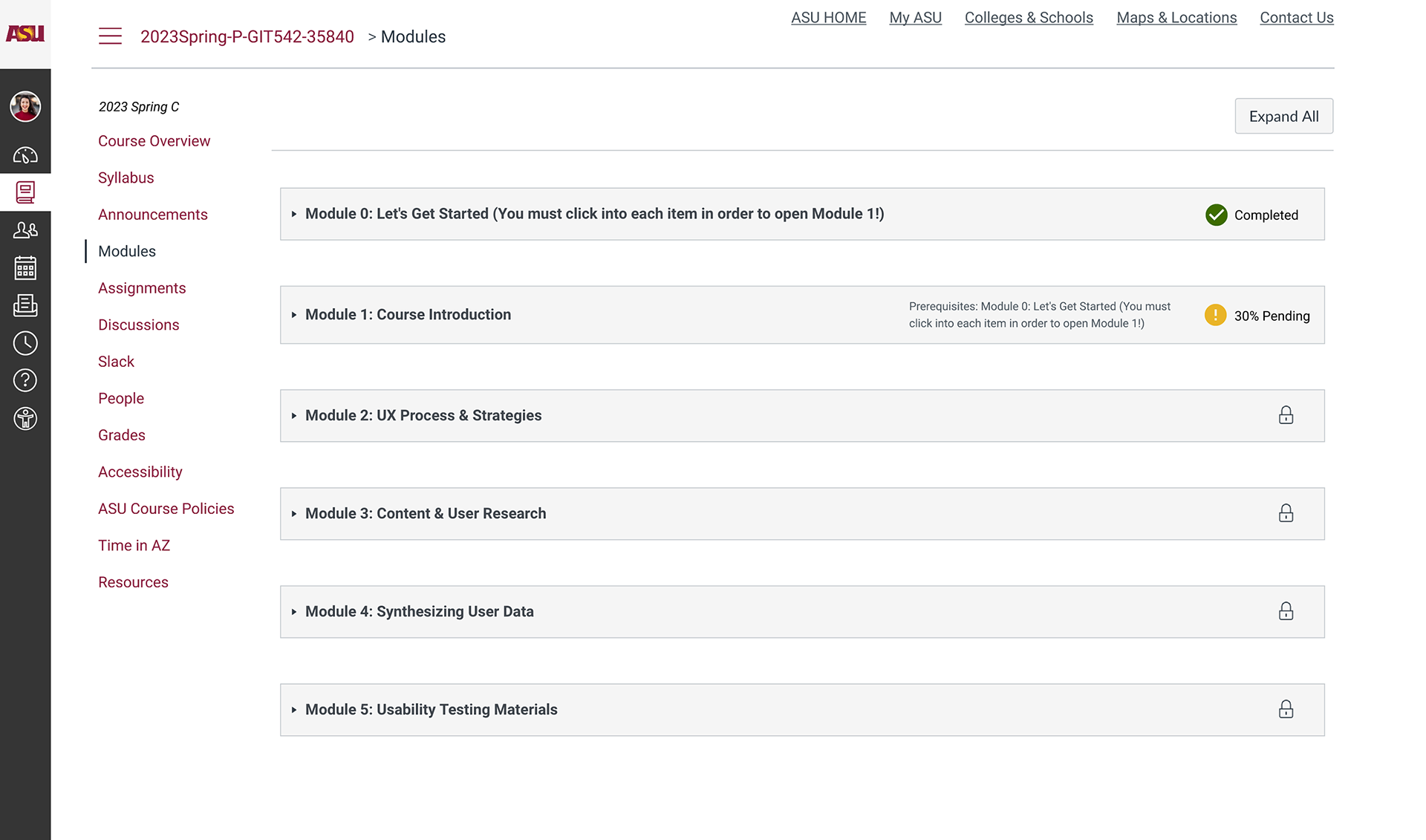The height and width of the screenshot is (840, 1426).
Task: Open the My ASU link
Action: (x=915, y=18)
